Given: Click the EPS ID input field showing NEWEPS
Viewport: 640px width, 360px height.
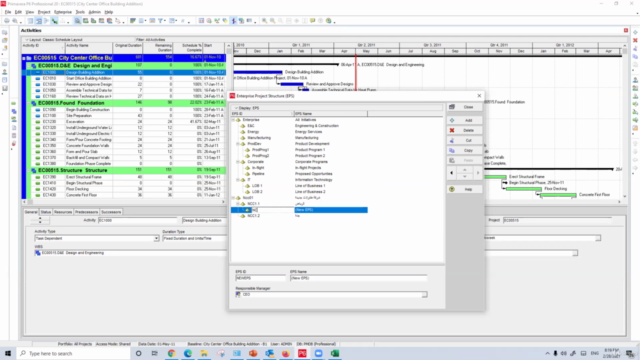Looking at the screenshot, I should 260,278.
